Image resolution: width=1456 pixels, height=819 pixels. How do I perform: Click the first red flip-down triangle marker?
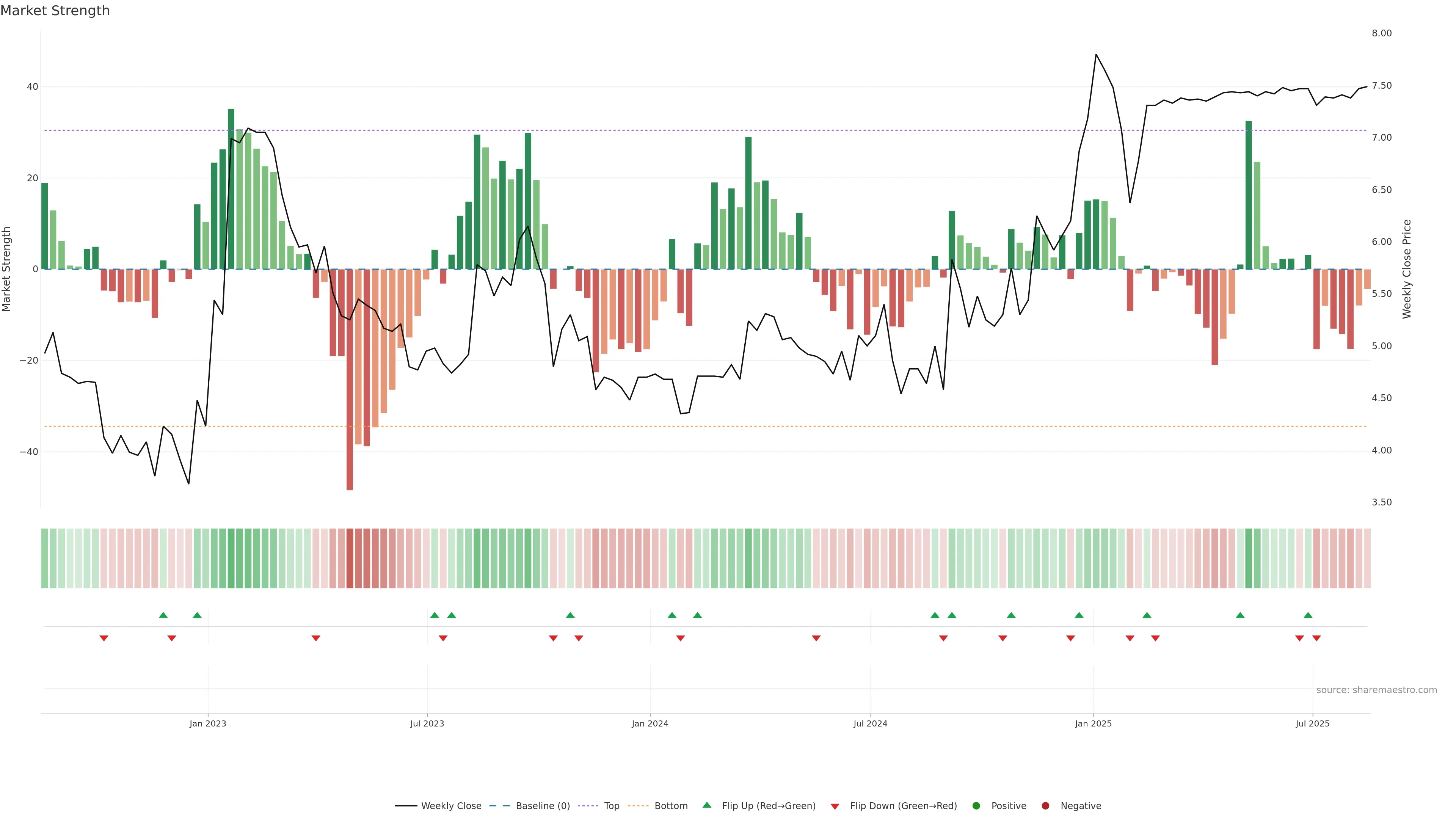104,638
